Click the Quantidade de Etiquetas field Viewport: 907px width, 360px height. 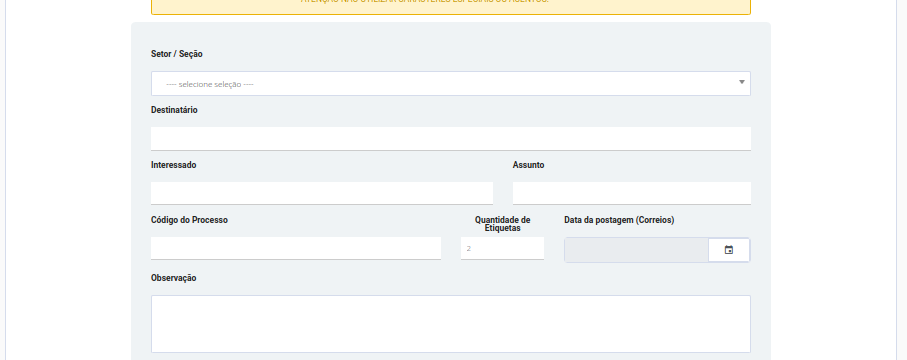click(502, 248)
